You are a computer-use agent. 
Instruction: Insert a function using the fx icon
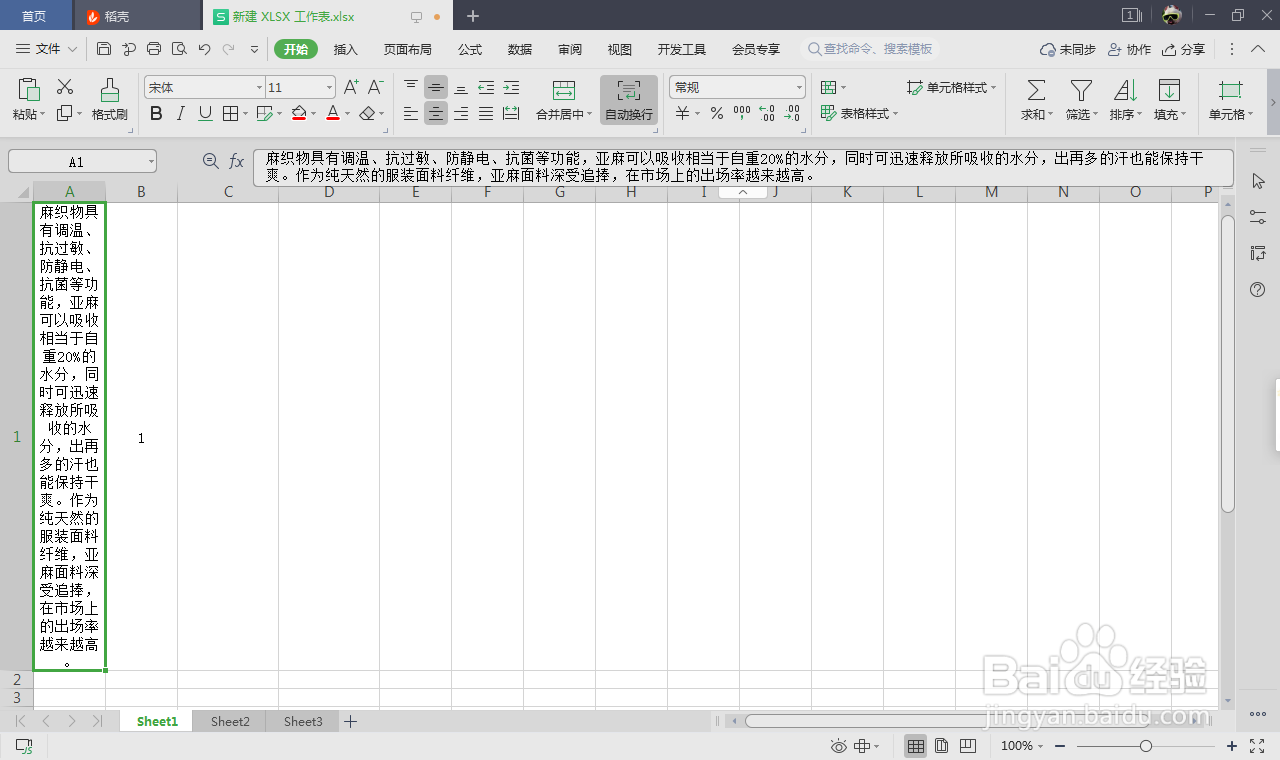pyautogui.click(x=236, y=159)
